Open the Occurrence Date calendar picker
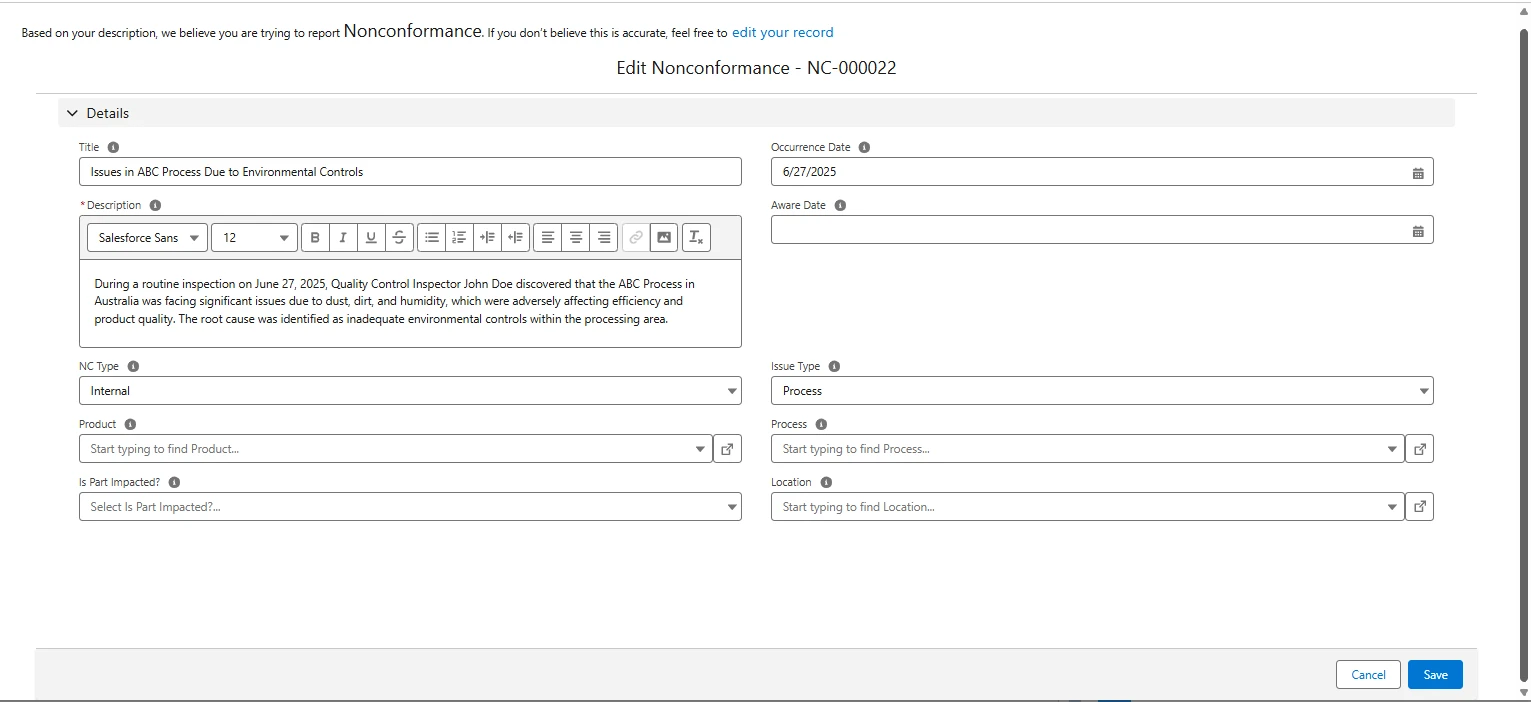This screenshot has width=1531, height=702. coord(1417,173)
